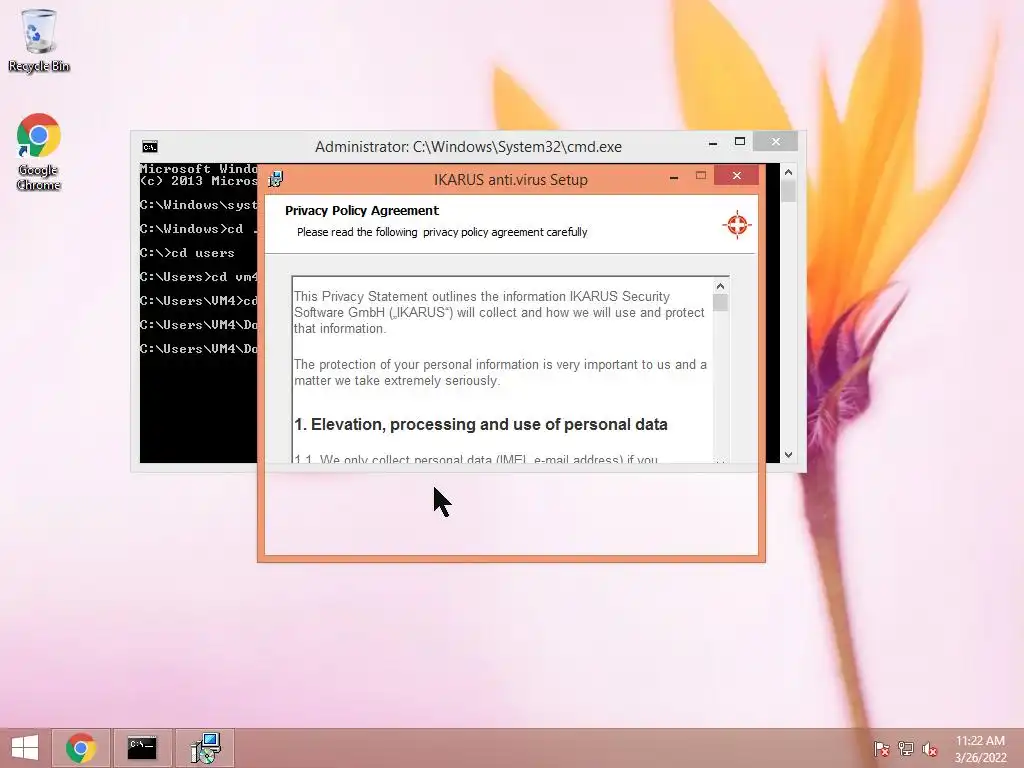The width and height of the screenshot is (1024, 768).
Task: Close the cmd.exe Administrator window
Action: [775, 141]
